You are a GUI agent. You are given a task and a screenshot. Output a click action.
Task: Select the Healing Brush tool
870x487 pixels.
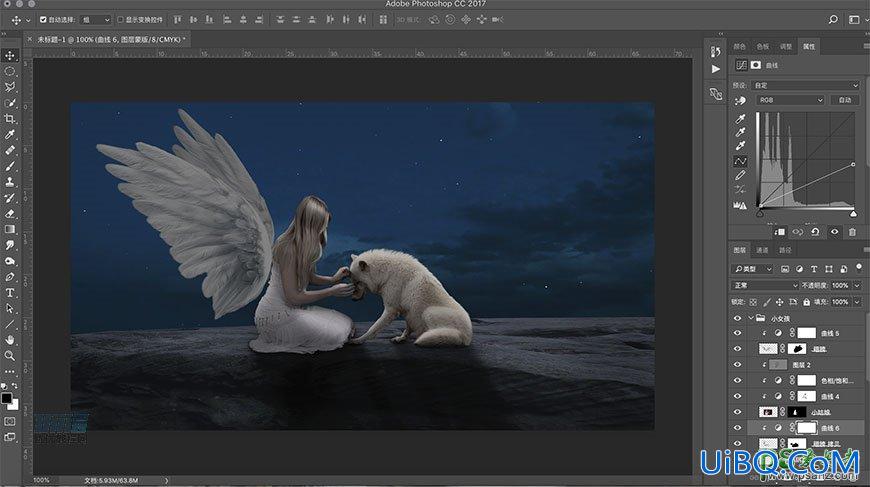tap(10, 150)
